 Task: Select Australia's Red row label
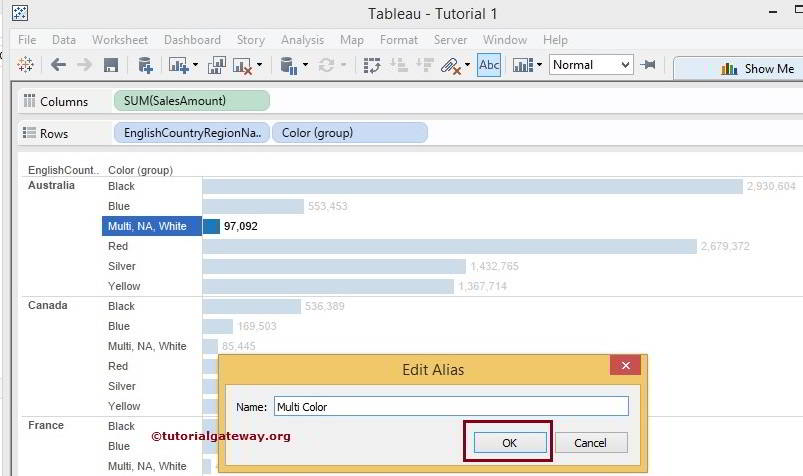(x=118, y=246)
